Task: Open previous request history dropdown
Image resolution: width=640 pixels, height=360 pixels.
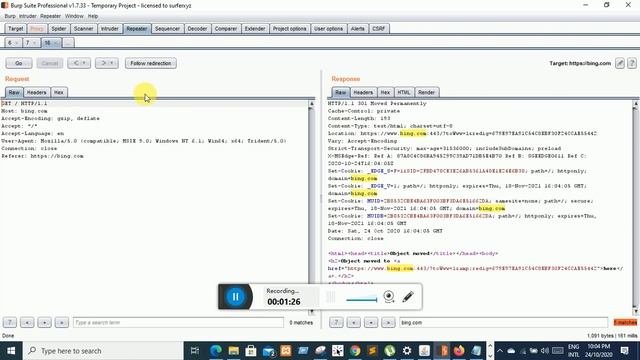Action: tap(79, 63)
